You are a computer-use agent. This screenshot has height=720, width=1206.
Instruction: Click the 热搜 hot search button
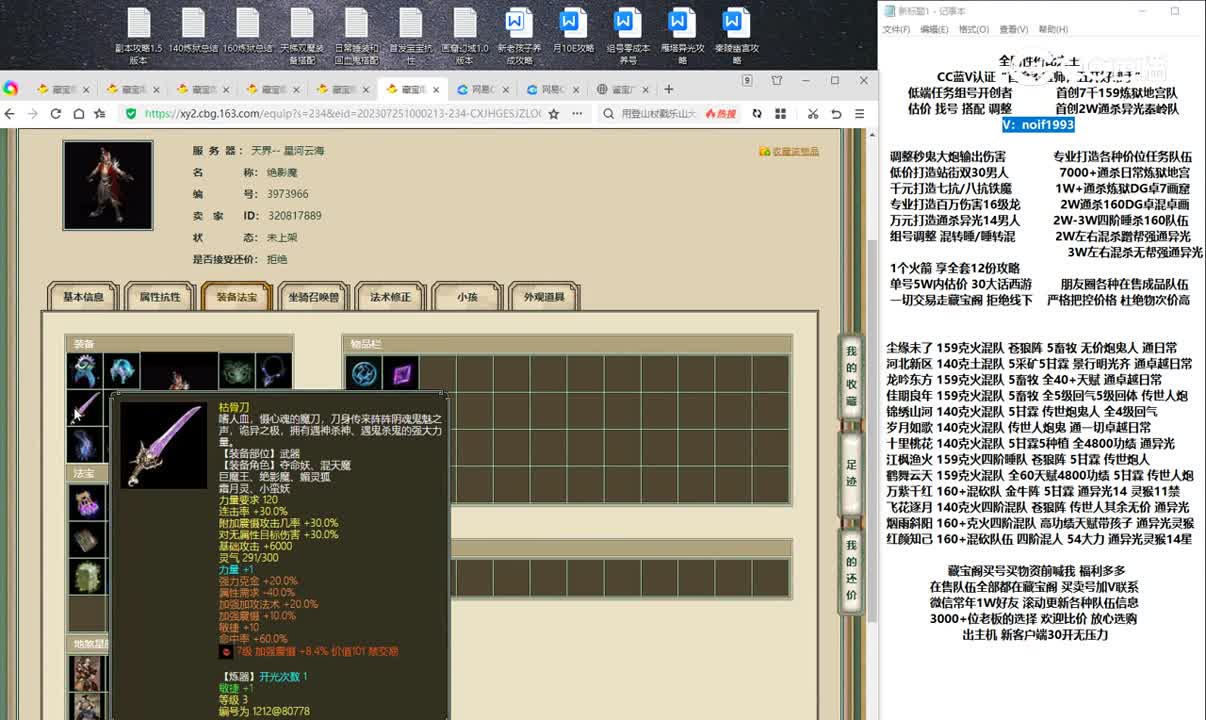[721, 114]
